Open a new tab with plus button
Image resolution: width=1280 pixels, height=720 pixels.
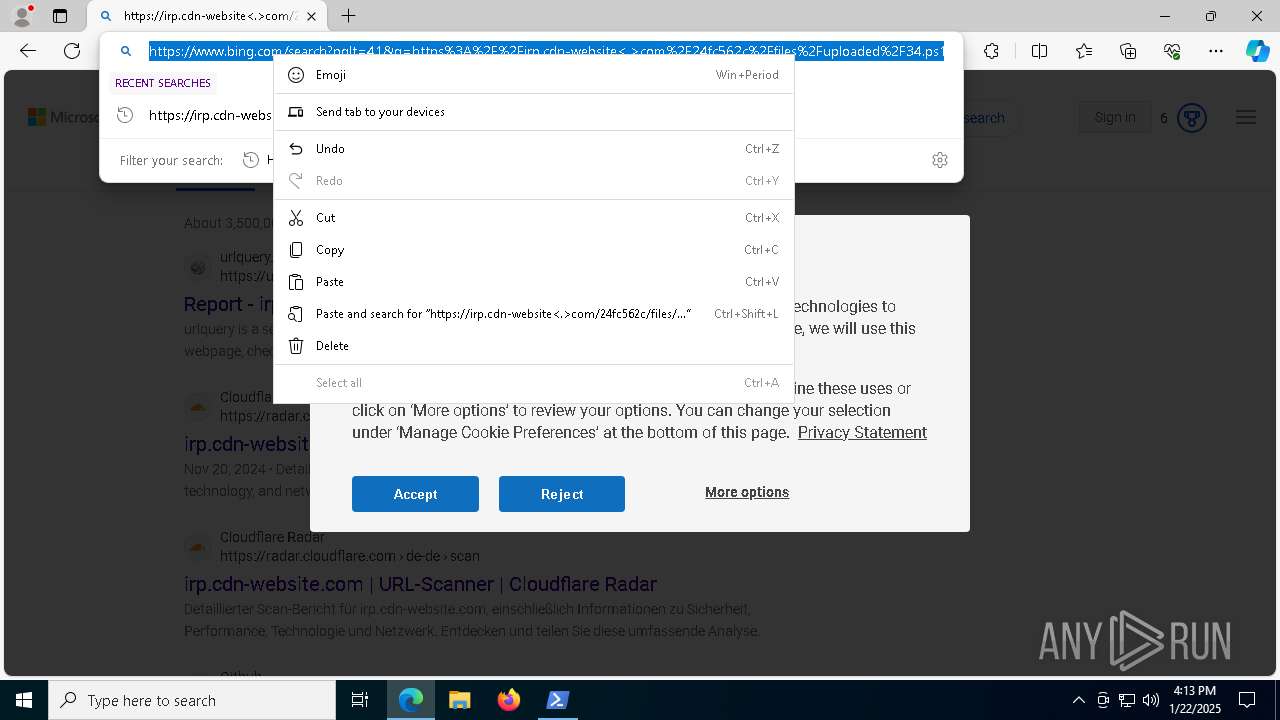point(348,16)
